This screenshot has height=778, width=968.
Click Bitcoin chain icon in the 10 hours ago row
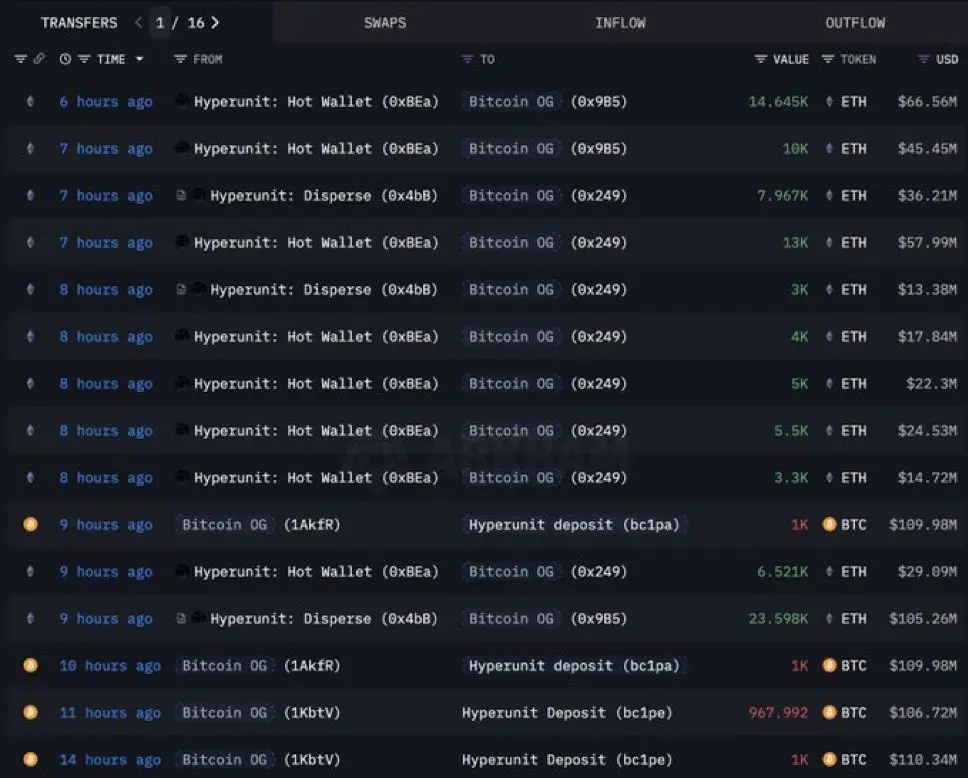click(30, 665)
